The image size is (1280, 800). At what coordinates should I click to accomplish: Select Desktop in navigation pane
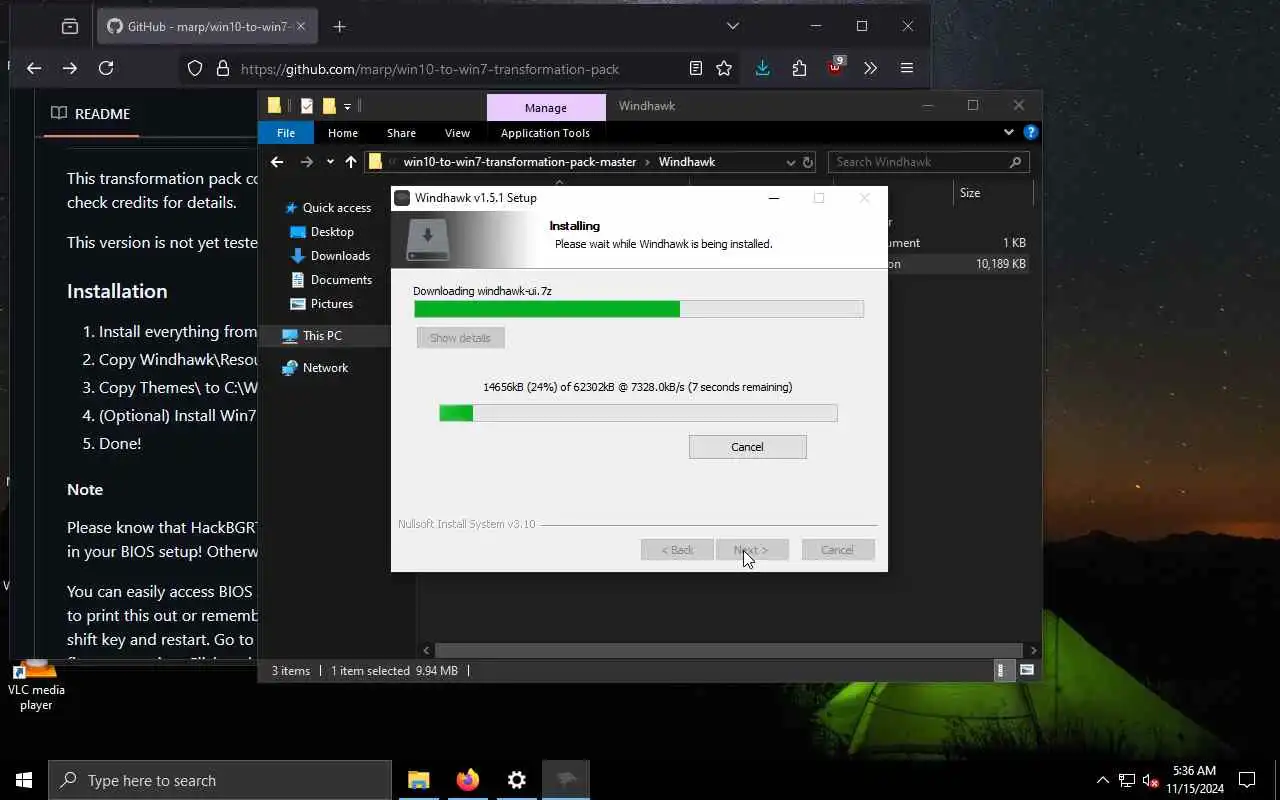click(331, 232)
